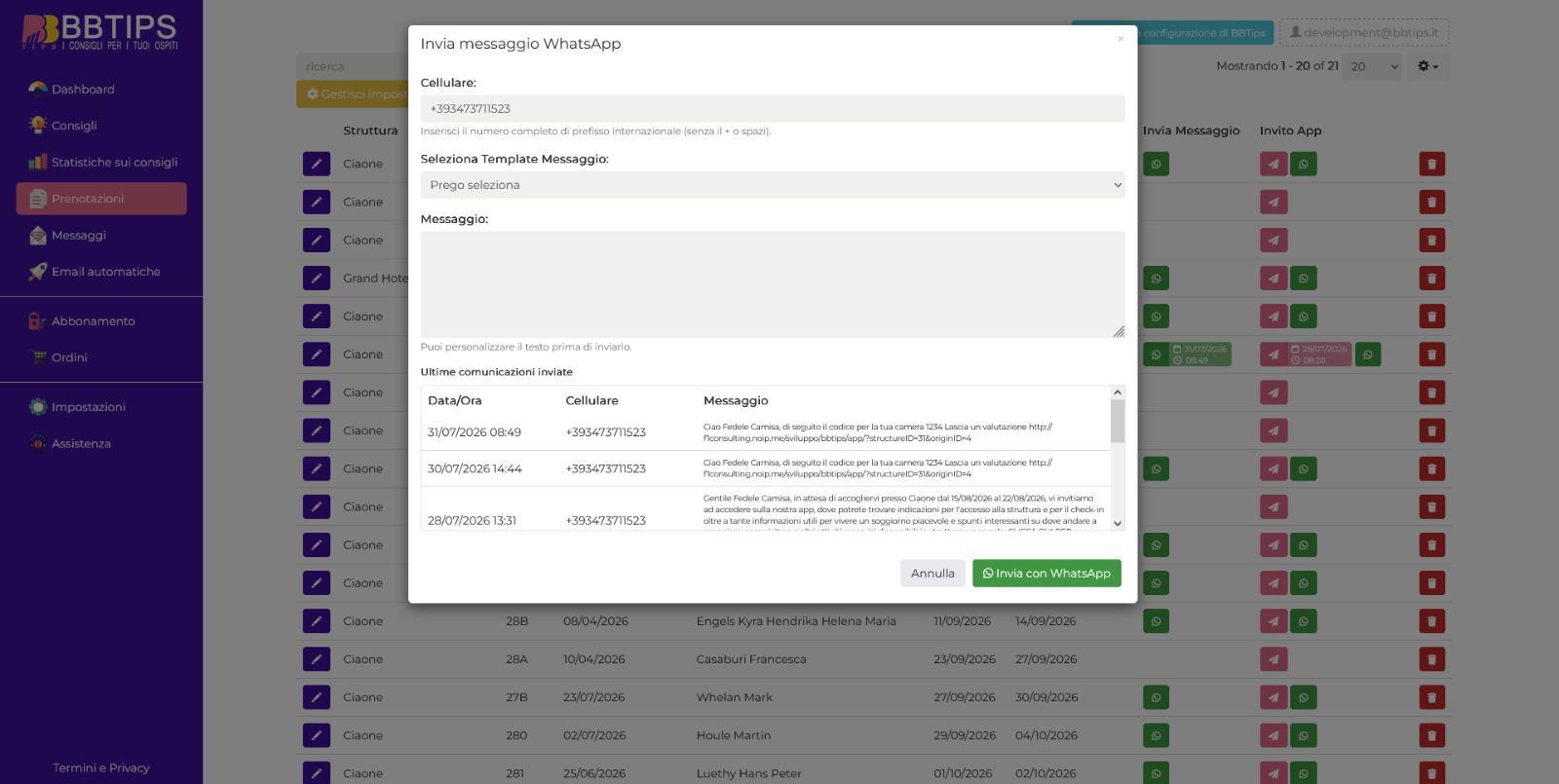The image size is (1559, 784).
Task: Click Annulla to cancel the dialog
Action: coord(932,574)
